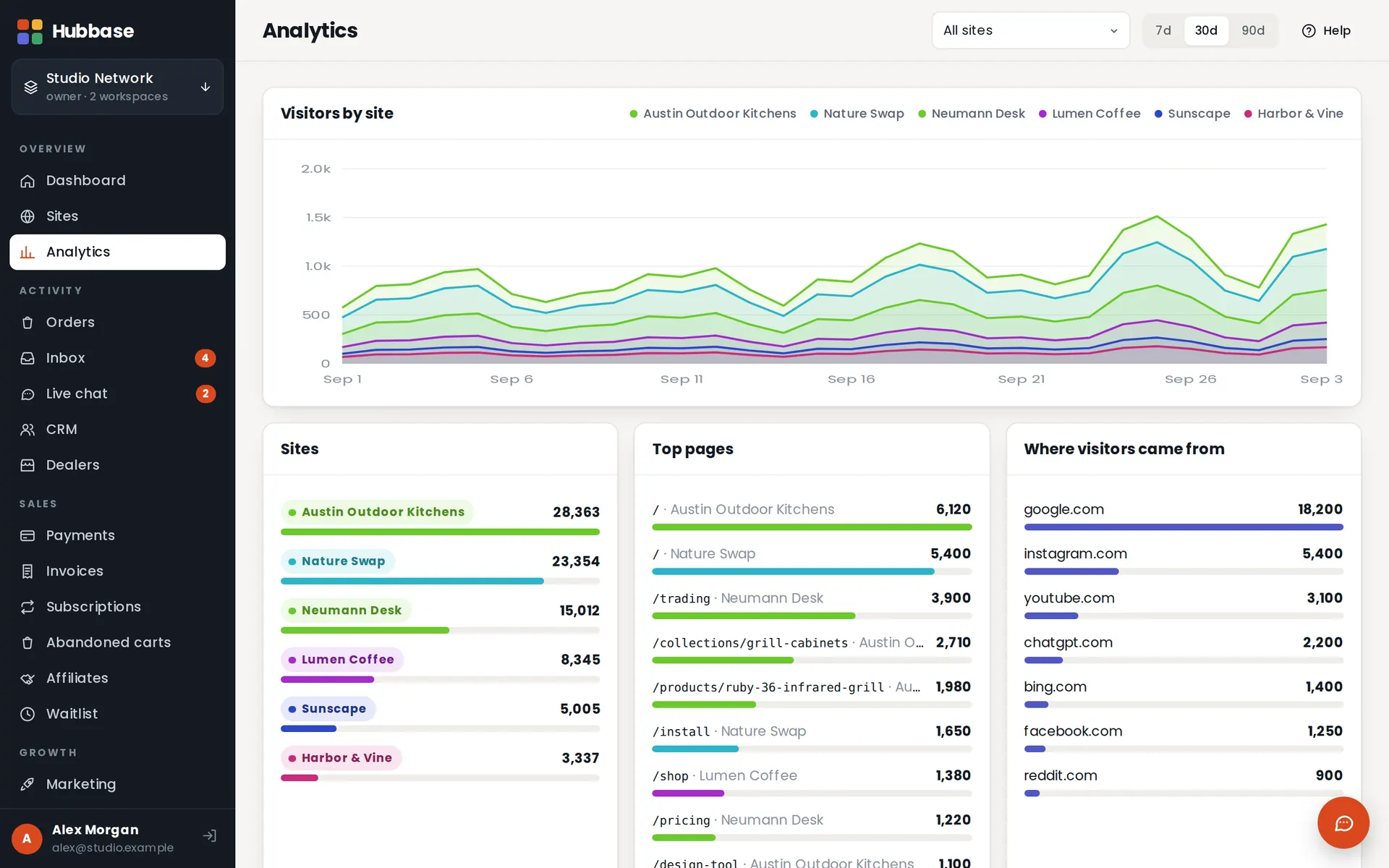Image resolution: width=1389 pixels, height=868 pixels.
Task: Click the youtube.com referrer row
Action: tap(1184, 606)
